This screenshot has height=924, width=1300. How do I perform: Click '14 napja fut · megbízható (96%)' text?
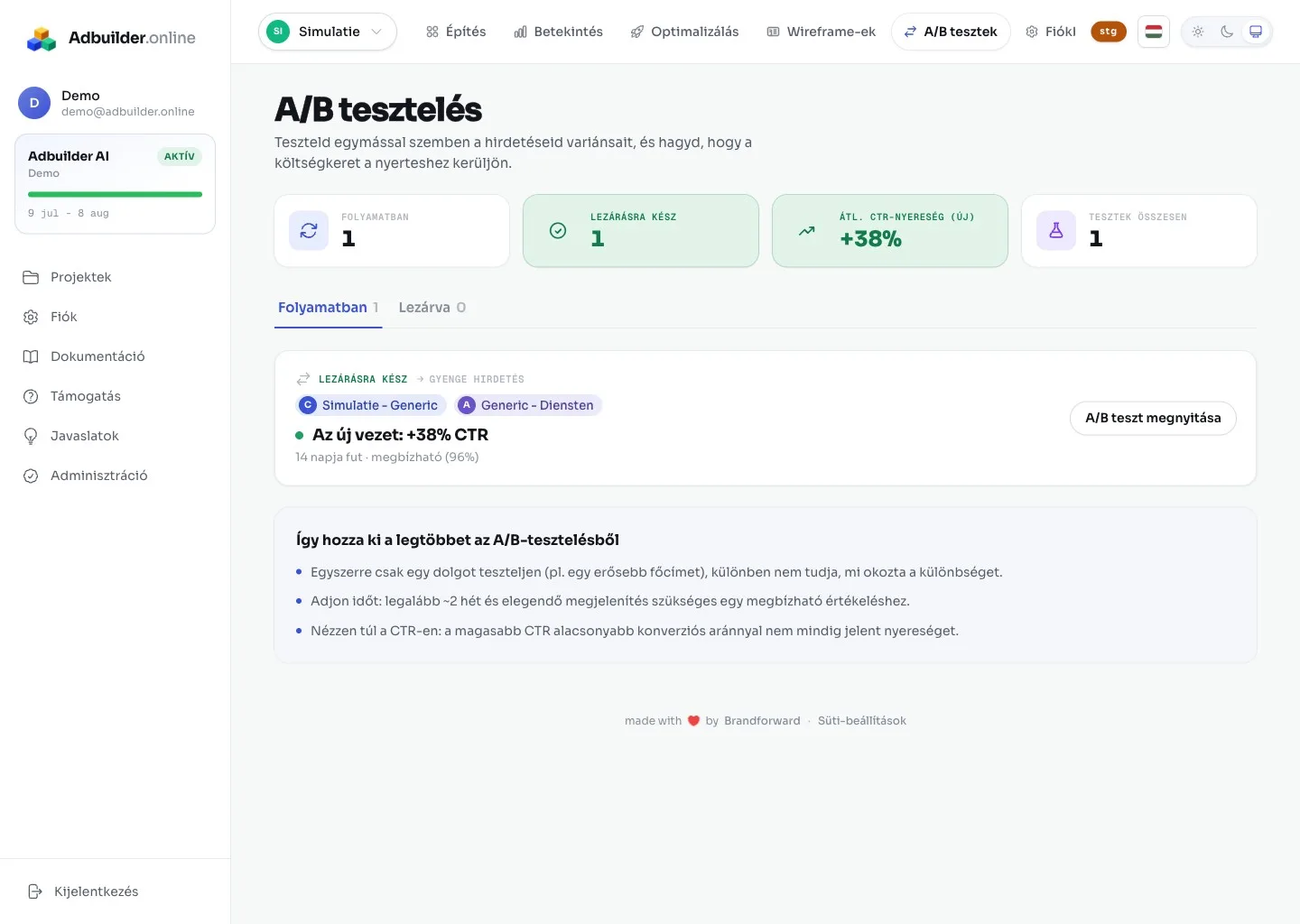pos(387,457)
